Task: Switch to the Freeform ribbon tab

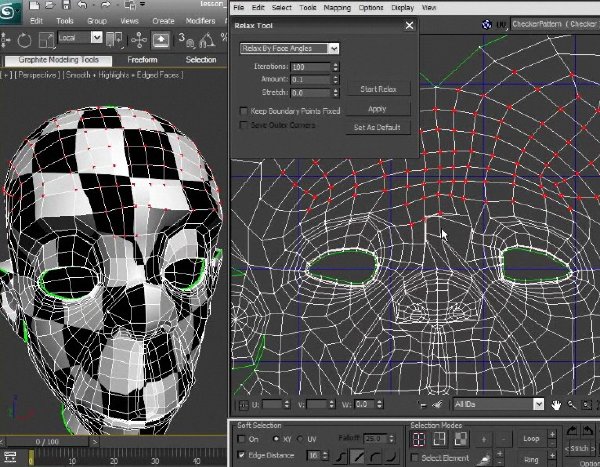Action: [142, 60]
